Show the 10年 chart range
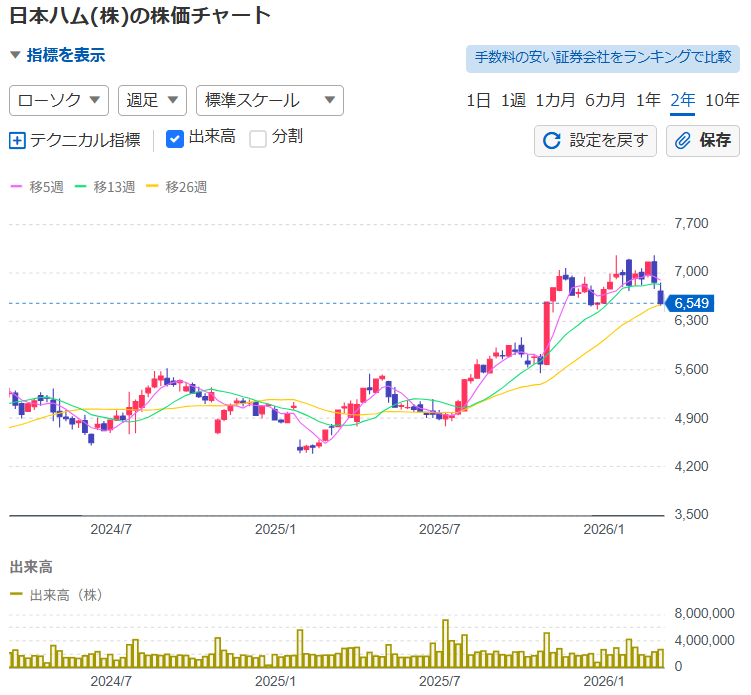Viewport: 751px width, 695px height. tap(722, 100)
